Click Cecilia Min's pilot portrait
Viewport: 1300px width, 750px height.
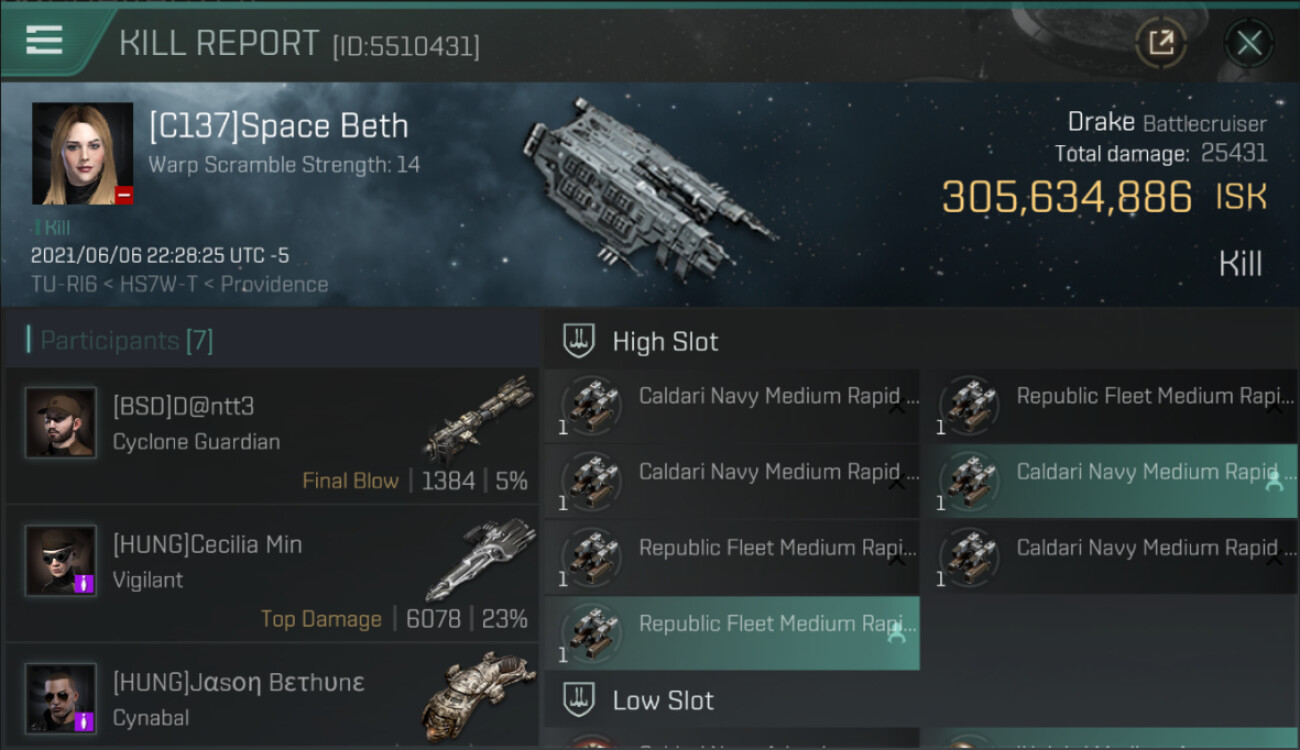tap(61, 561)
